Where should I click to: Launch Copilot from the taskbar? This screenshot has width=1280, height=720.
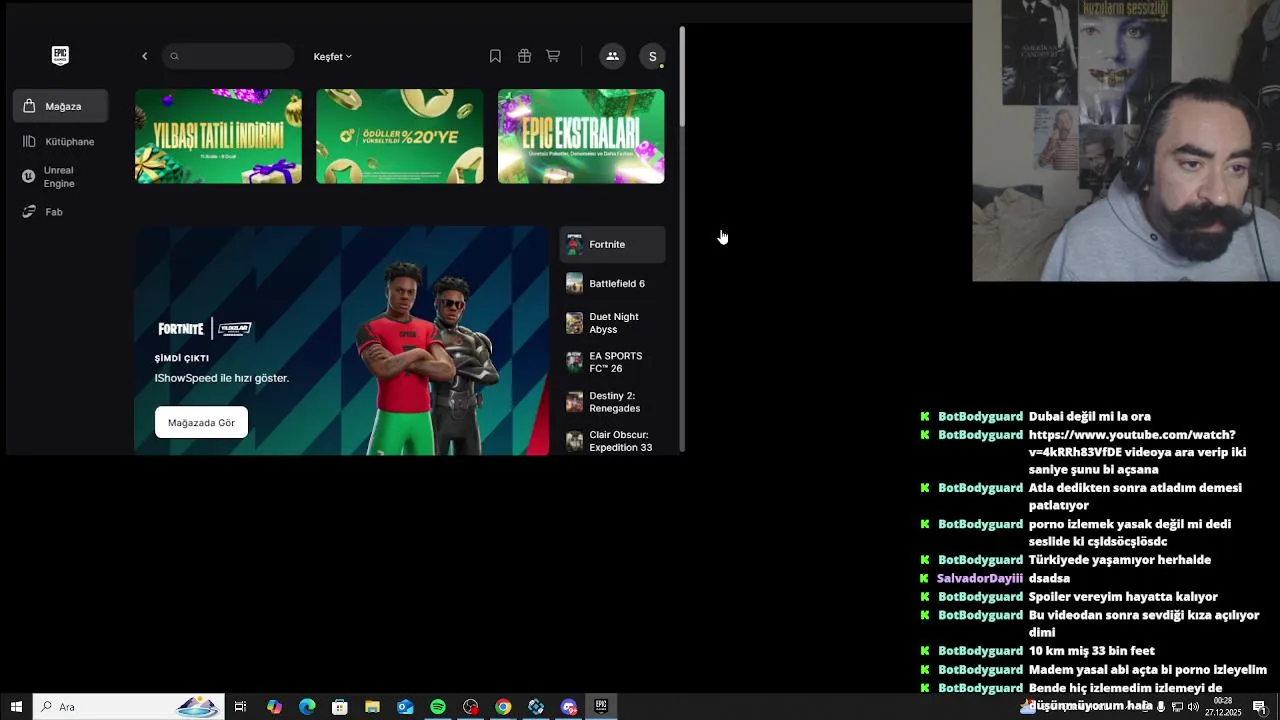[x=274, y=707]
